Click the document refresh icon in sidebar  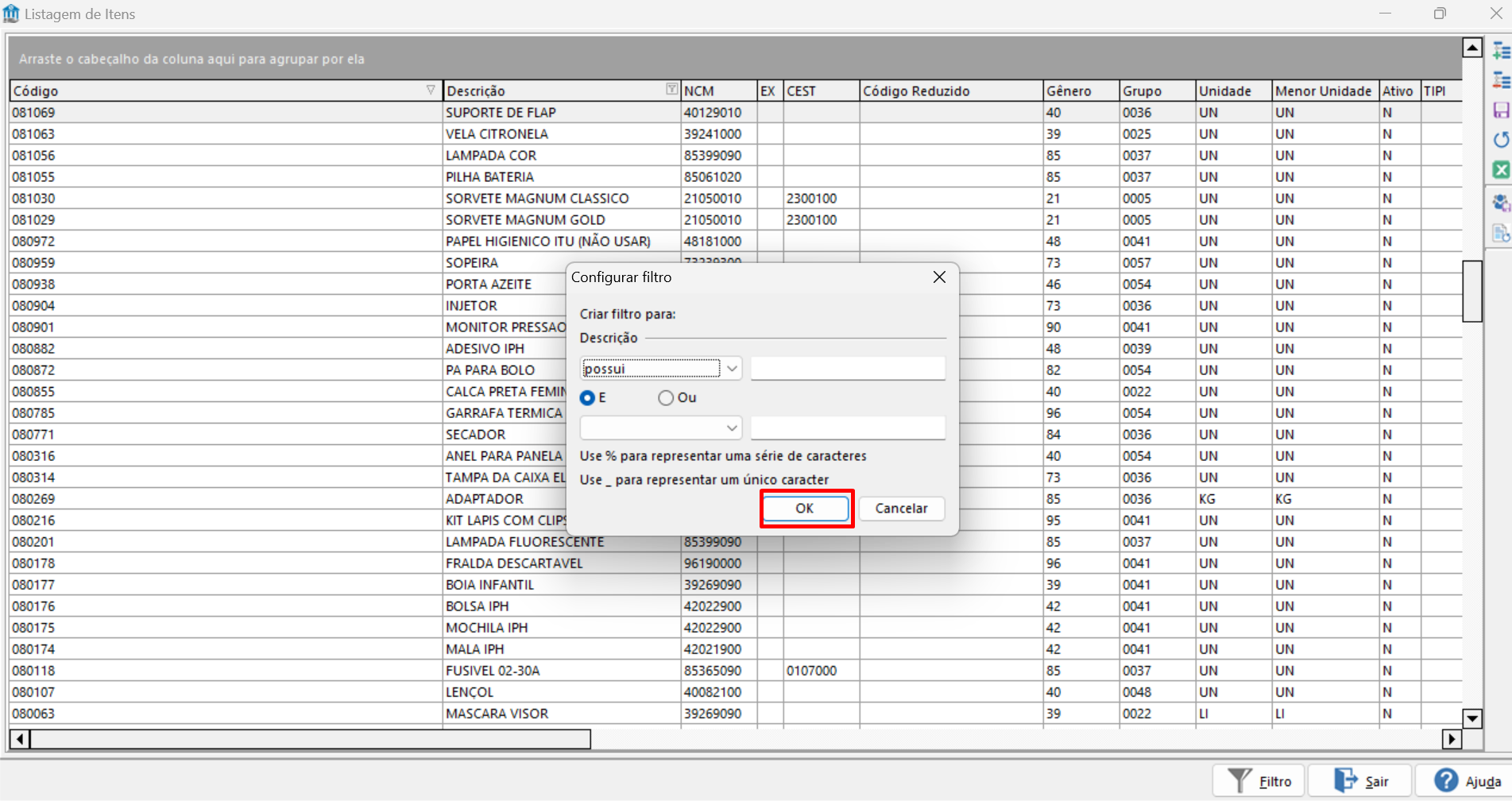(1501, 234)
